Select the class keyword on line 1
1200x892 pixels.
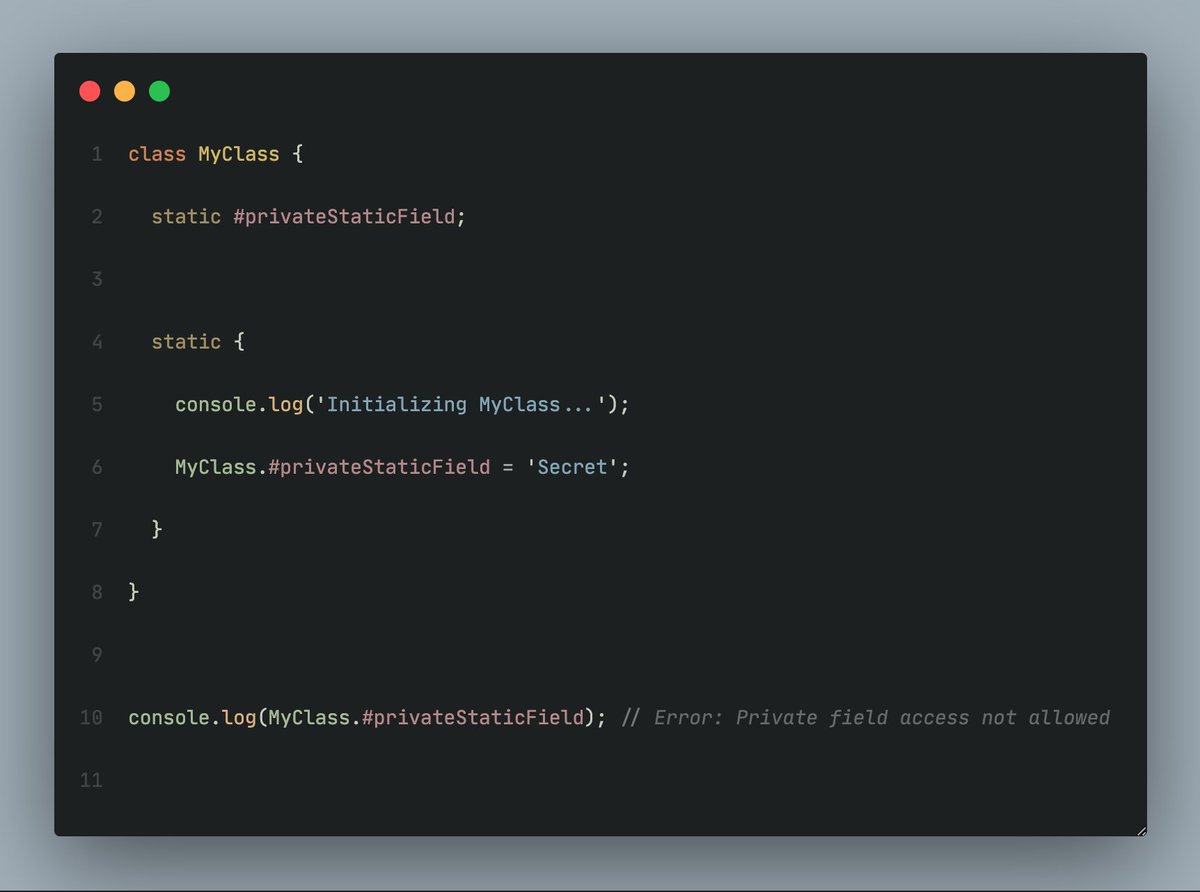[156, 154]
